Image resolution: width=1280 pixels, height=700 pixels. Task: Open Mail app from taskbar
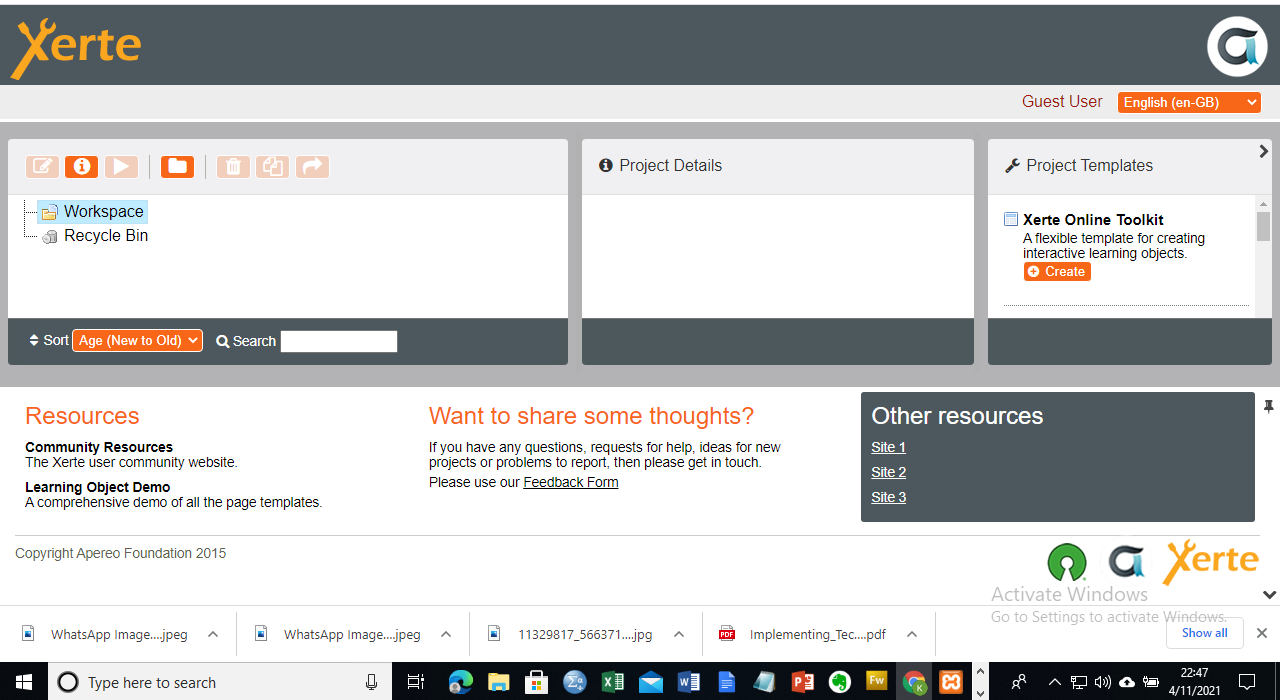651,683
